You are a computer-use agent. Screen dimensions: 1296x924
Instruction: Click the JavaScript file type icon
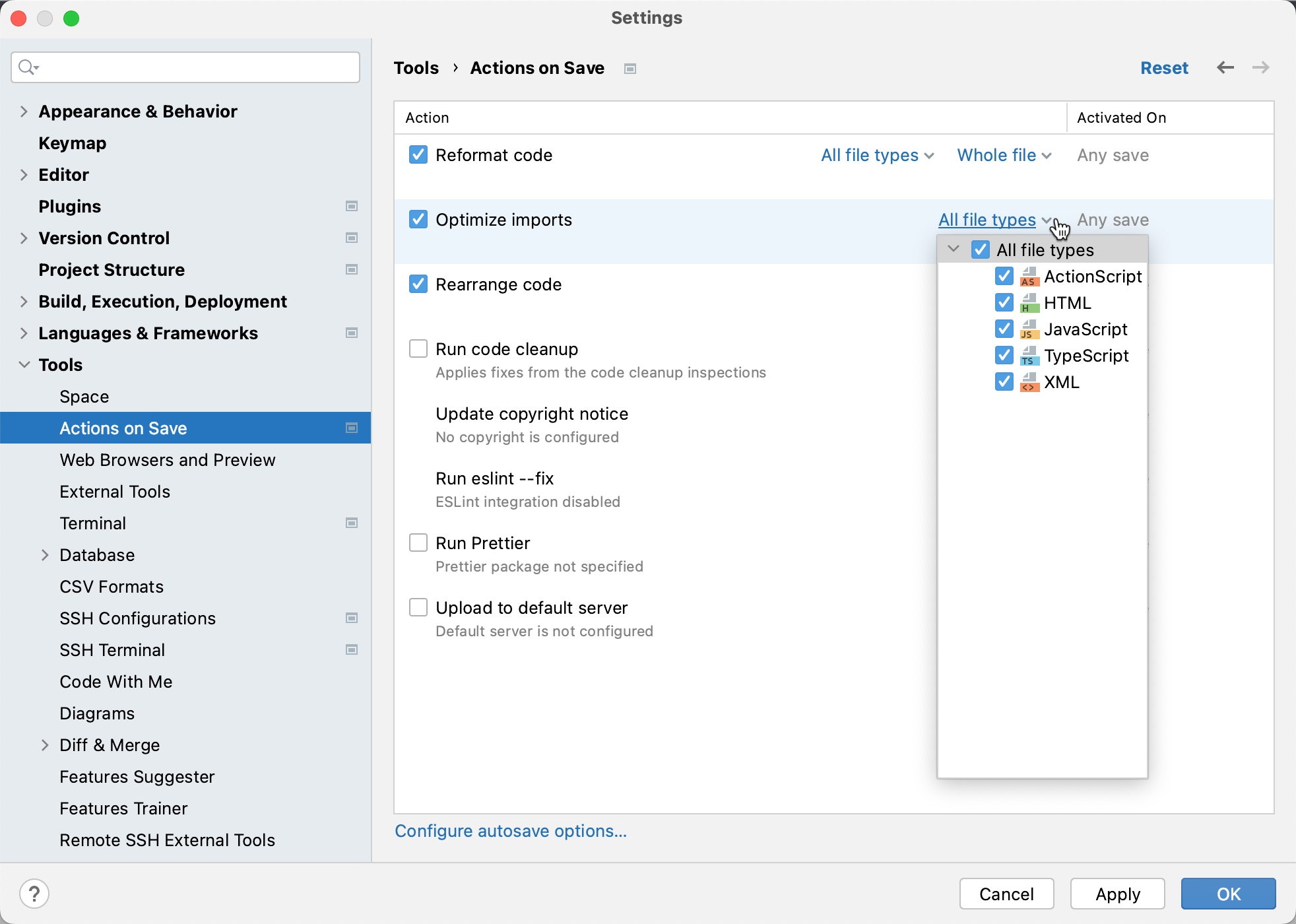pos(1030,329)
